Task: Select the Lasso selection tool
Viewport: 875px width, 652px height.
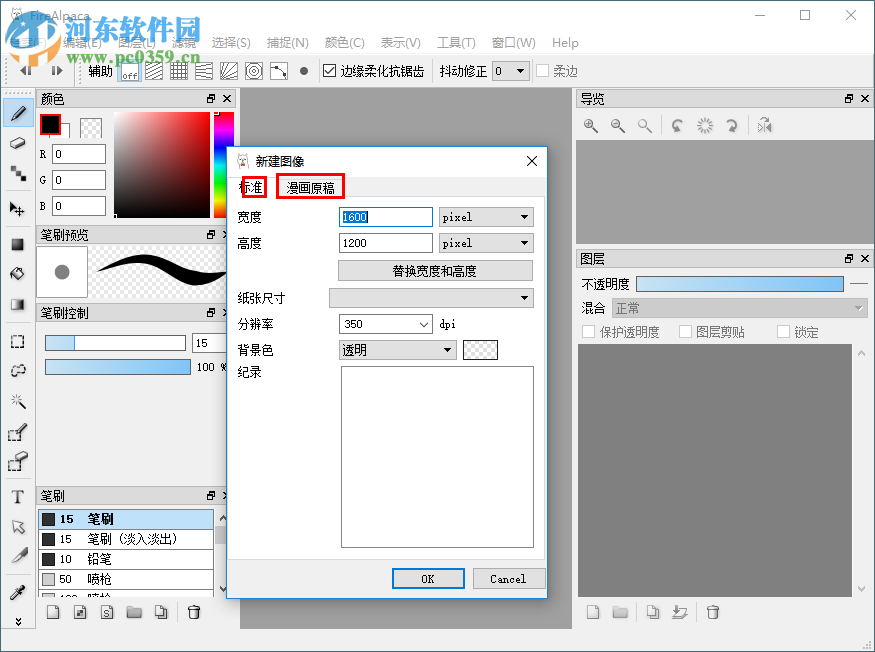Action: pyautogui.click(x=18, y=370)
